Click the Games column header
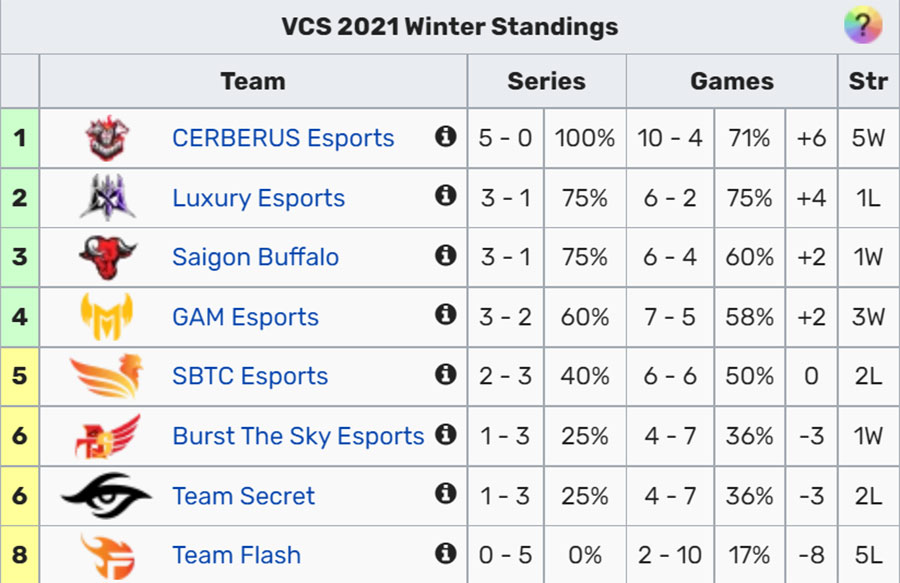900x583 pixels. pyautogui.click(x=732, y=81)
